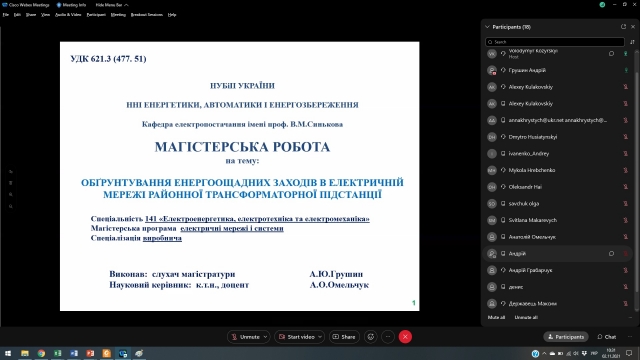Click the sort participants icon
This screenshot has height=360, width=640.
(x=632, y=42)
